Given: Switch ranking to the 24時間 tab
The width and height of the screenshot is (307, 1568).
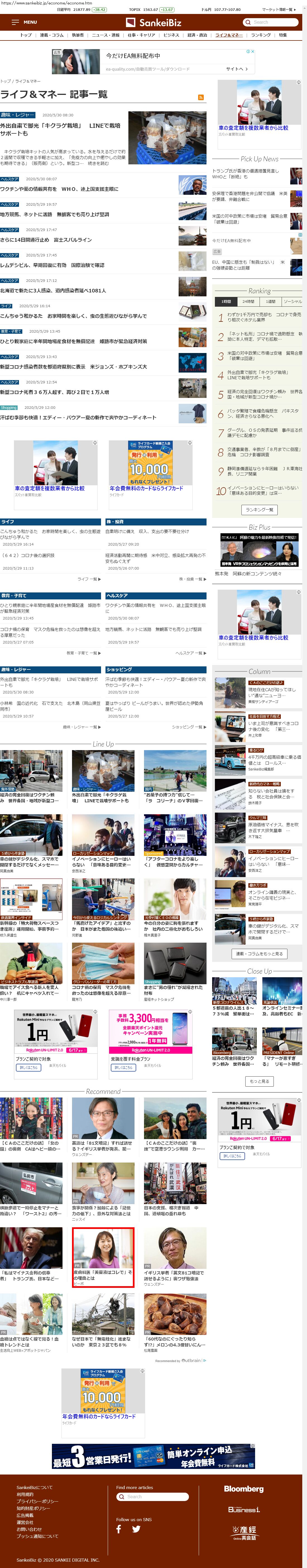Looking at the screenshot, I should click(248, 301).
